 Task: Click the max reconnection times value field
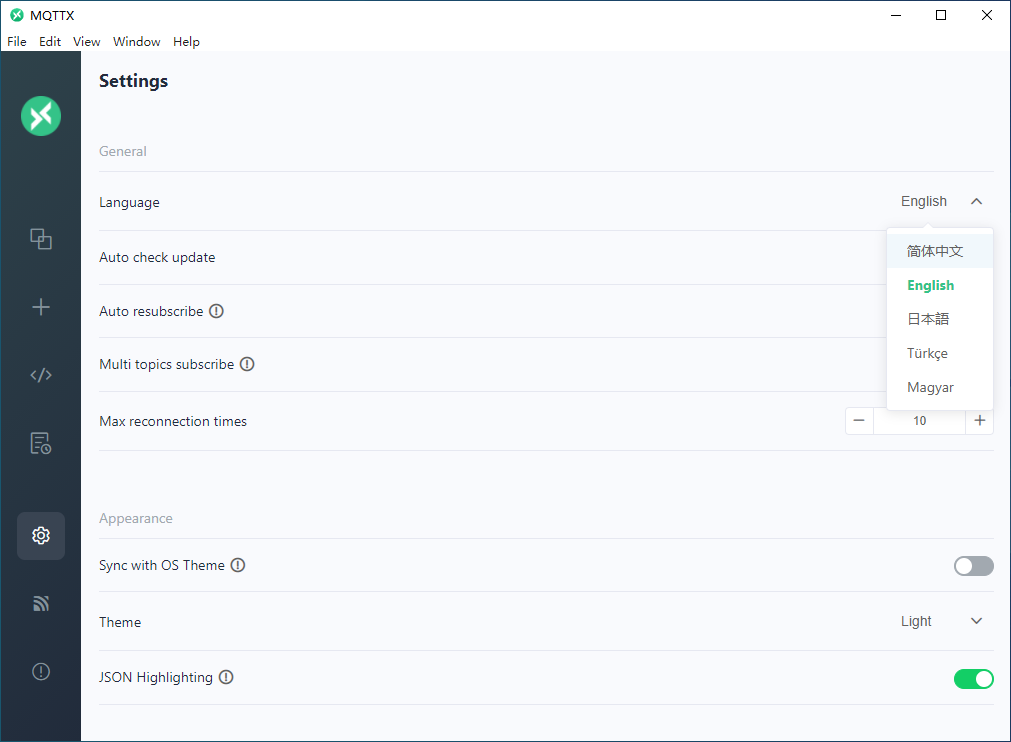click(x=919, y=421)
